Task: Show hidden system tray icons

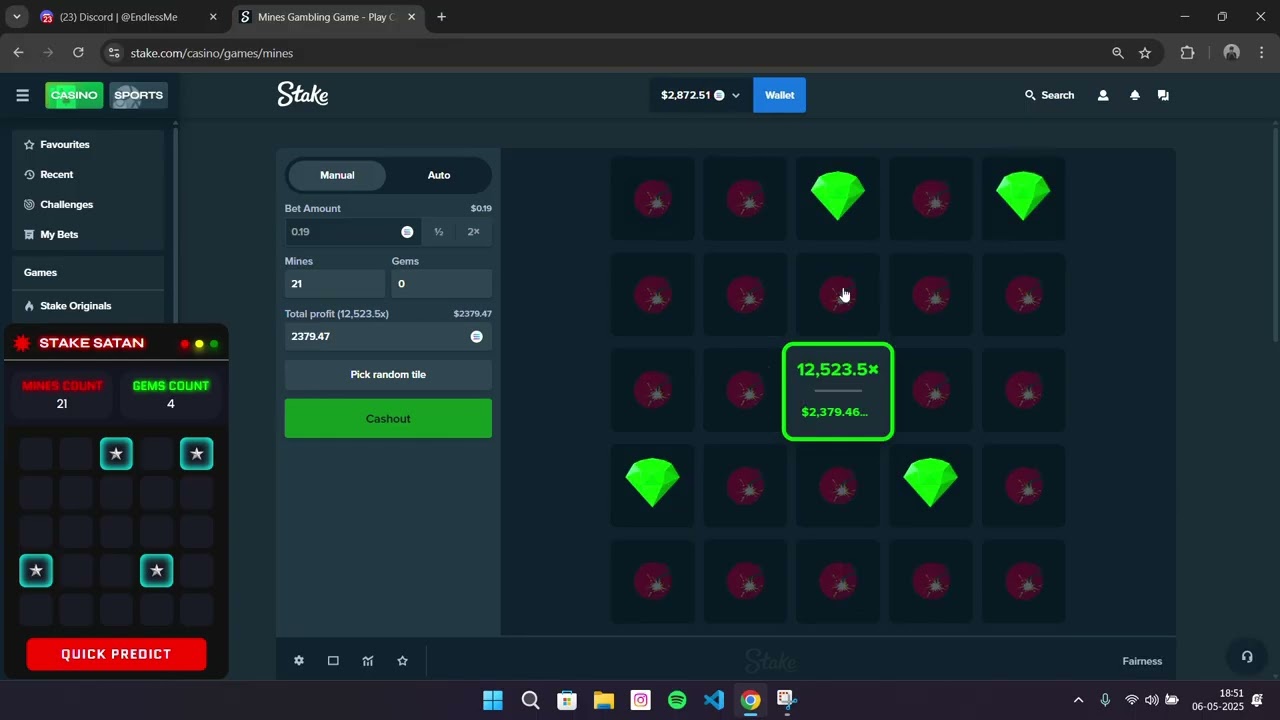Action: pos(1078,700)
